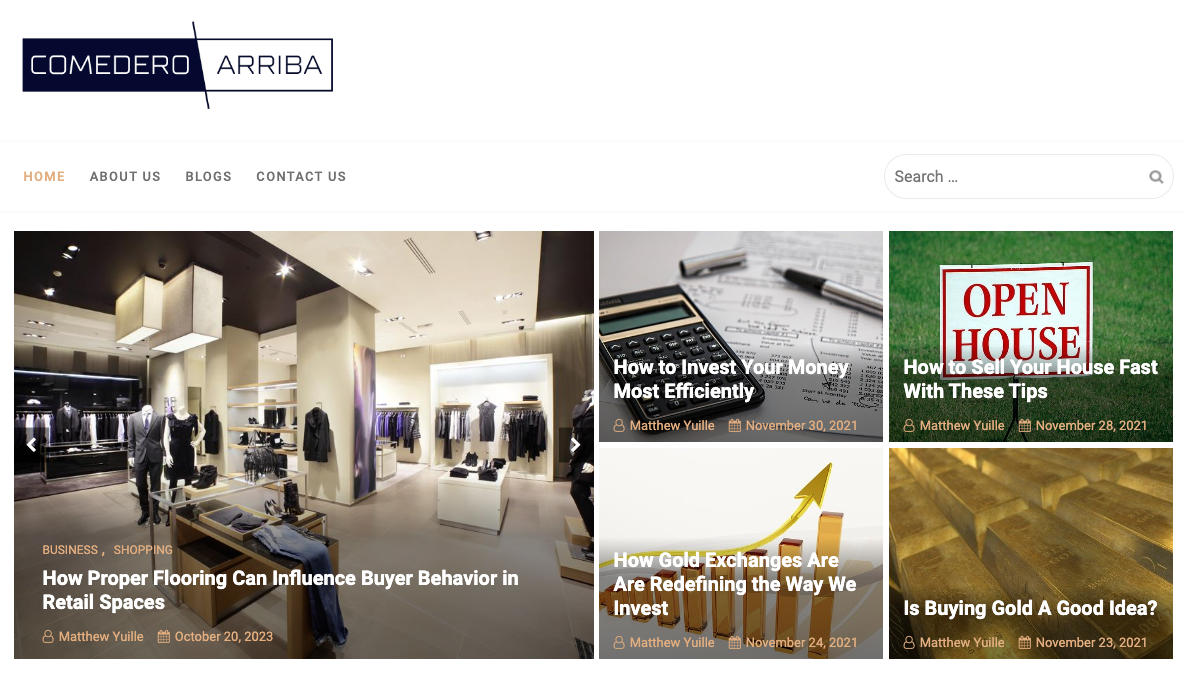Click the Comedero Arriba logo
The height and width of the screenshot is (698, 1186).
(178, 65)
